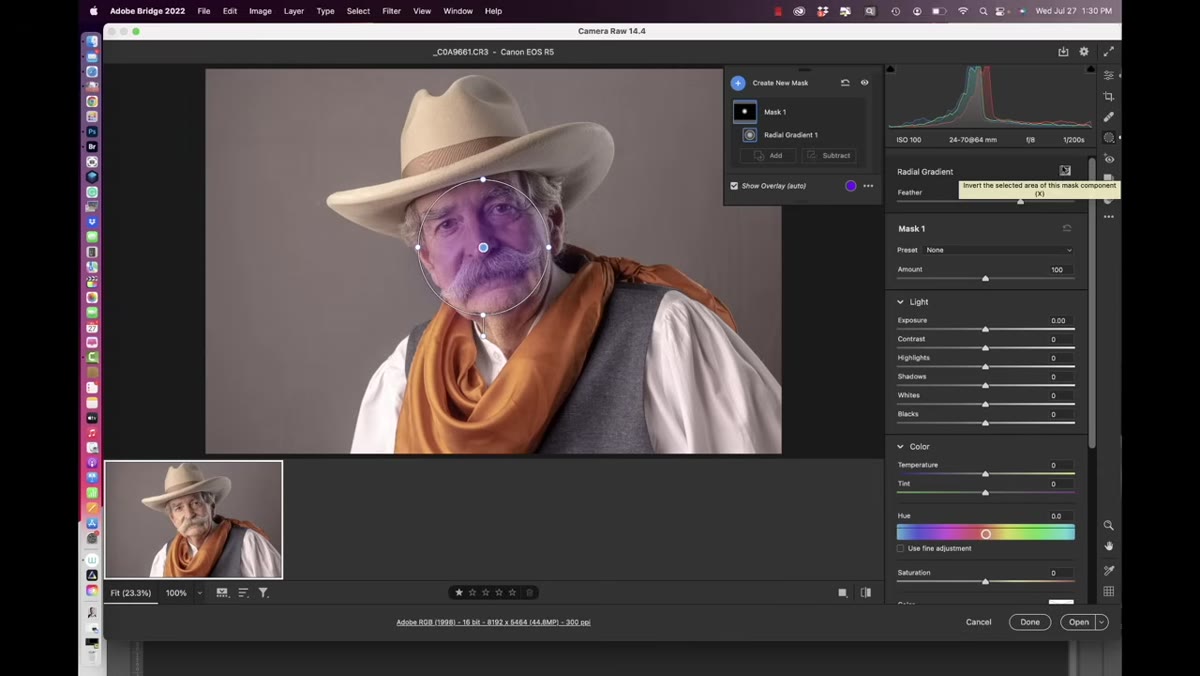Reset Mask 1 adjustments arrow icon
Screen dimensions: 1200x676
click(1067, 229)
